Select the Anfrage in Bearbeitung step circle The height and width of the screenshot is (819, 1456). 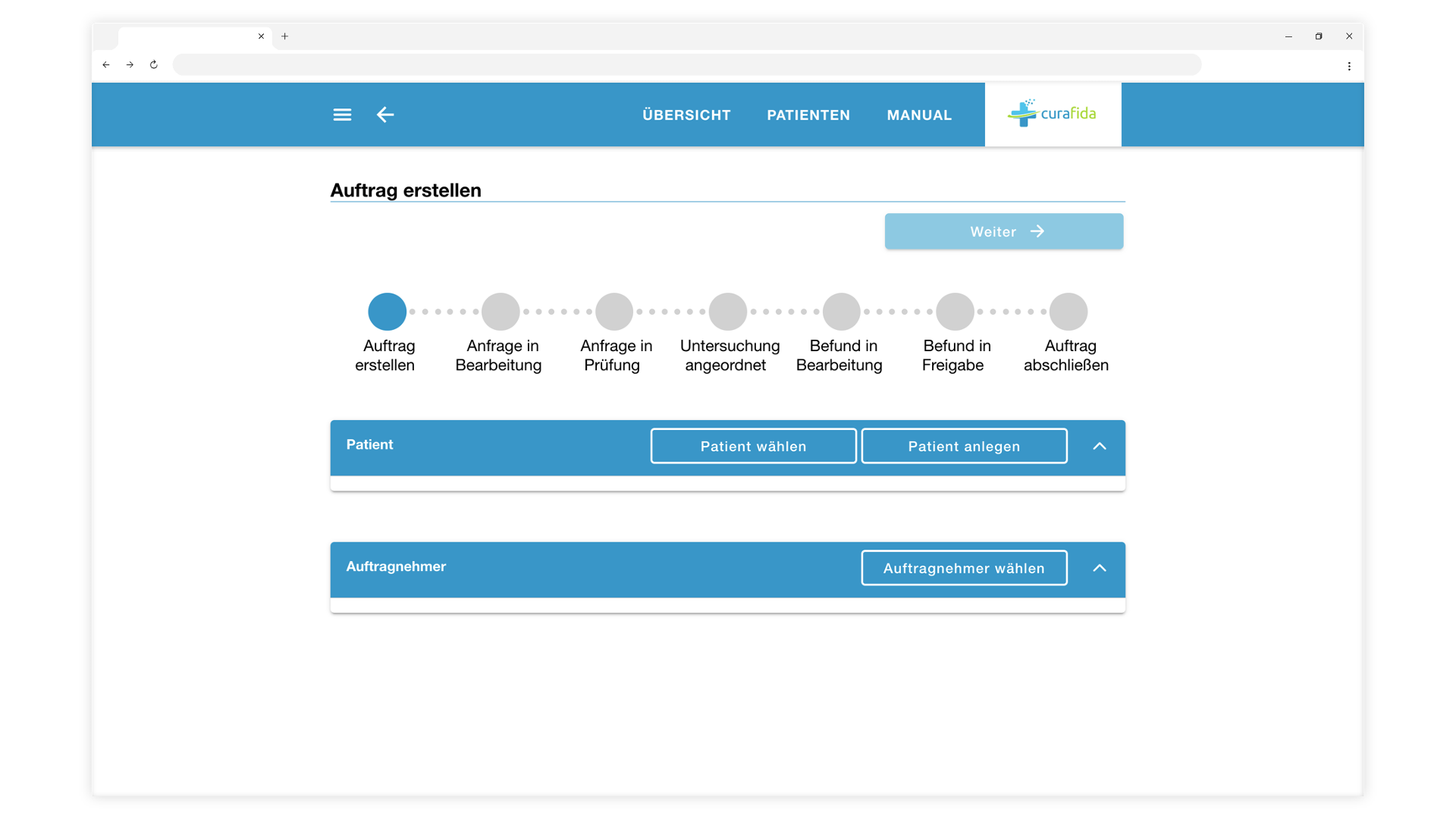(500, 312)
